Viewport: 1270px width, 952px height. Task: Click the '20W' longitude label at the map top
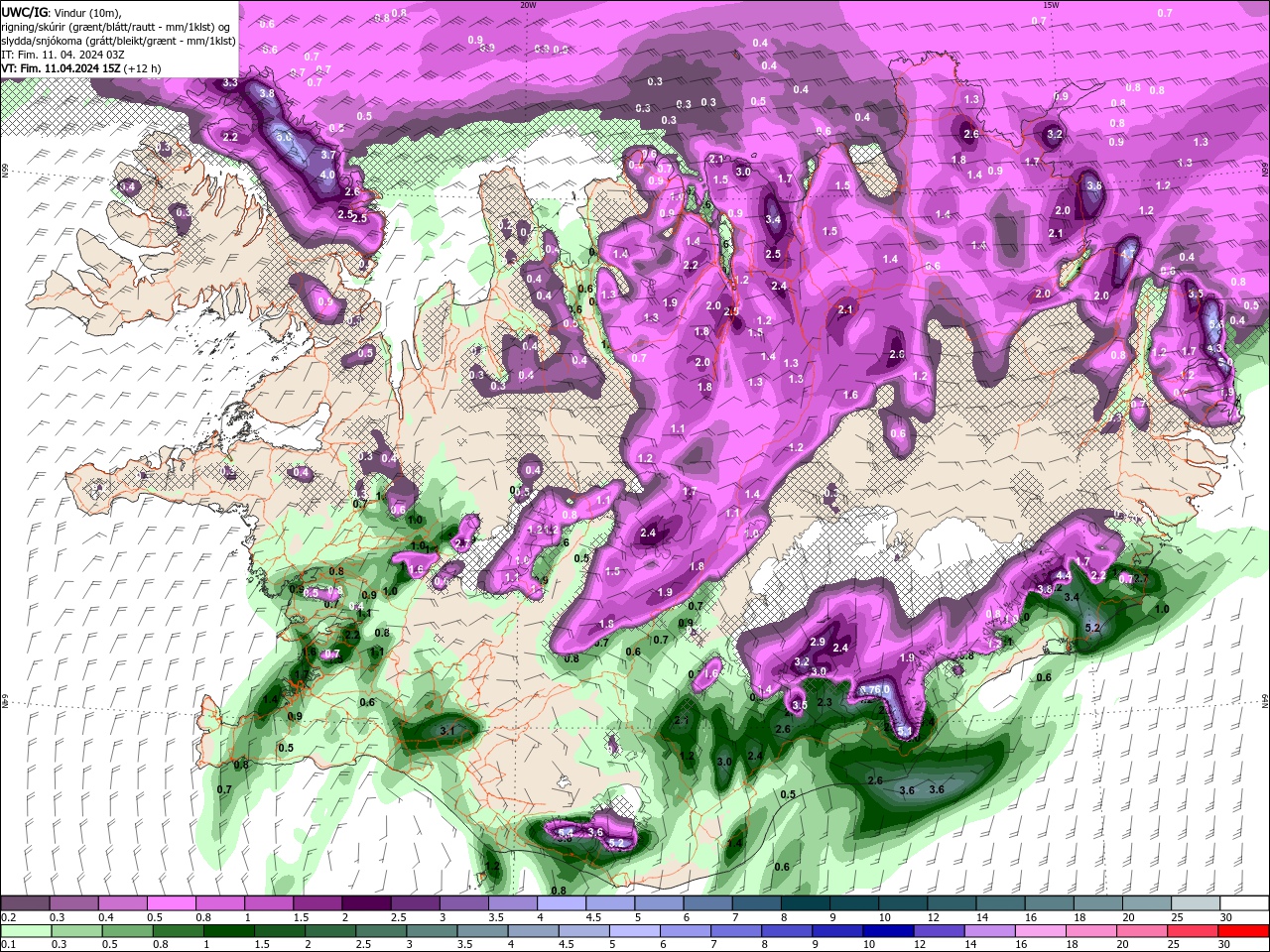tap(528, 5)
